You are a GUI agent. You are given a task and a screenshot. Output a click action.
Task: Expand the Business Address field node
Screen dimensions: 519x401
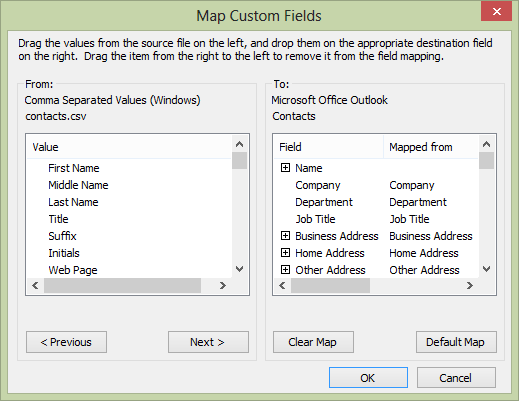(285, 236)
